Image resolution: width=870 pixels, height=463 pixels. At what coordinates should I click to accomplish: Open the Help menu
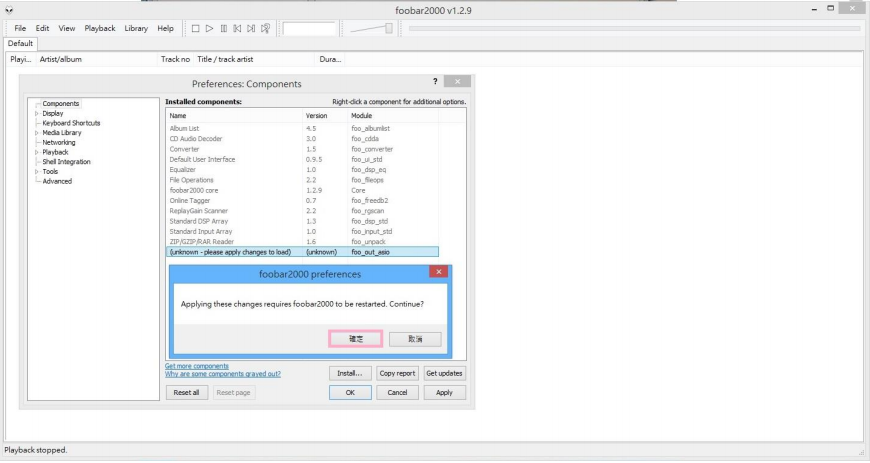[x=165, y=28]
